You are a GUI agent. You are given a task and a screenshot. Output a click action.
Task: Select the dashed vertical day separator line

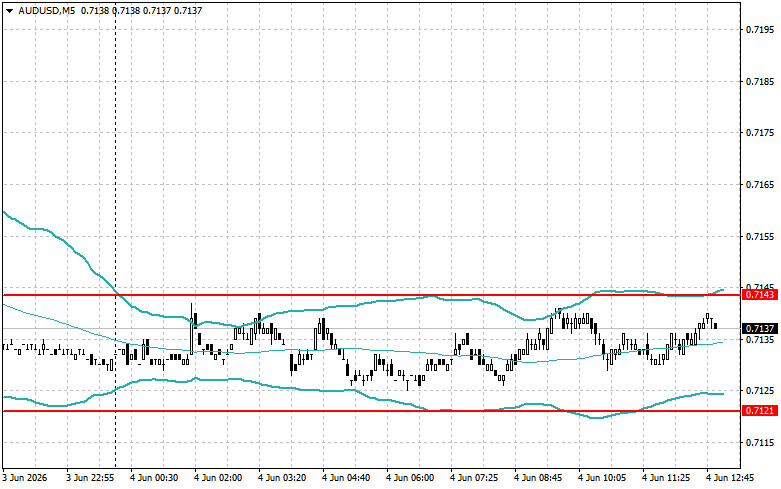tap(116, 234)
